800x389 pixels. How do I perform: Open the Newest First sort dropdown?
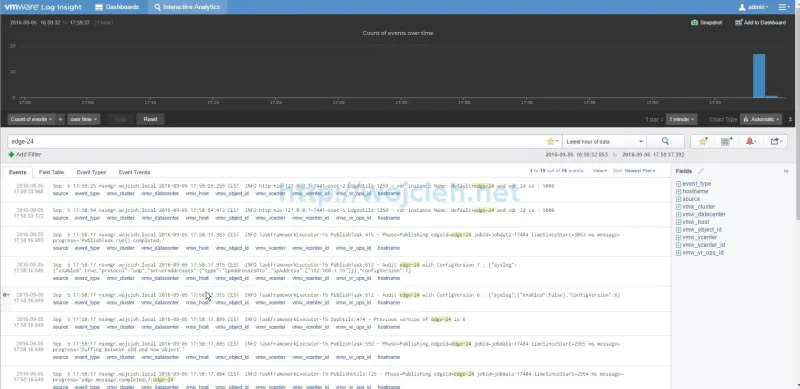point(640,171)
